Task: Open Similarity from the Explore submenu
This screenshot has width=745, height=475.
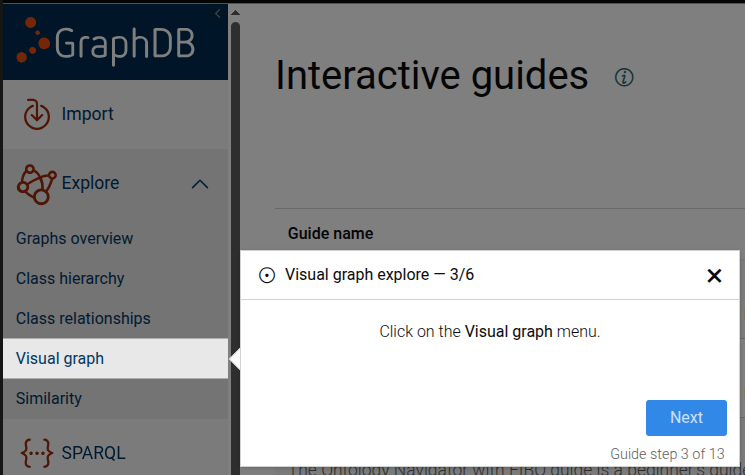Action: coord(49,398)
